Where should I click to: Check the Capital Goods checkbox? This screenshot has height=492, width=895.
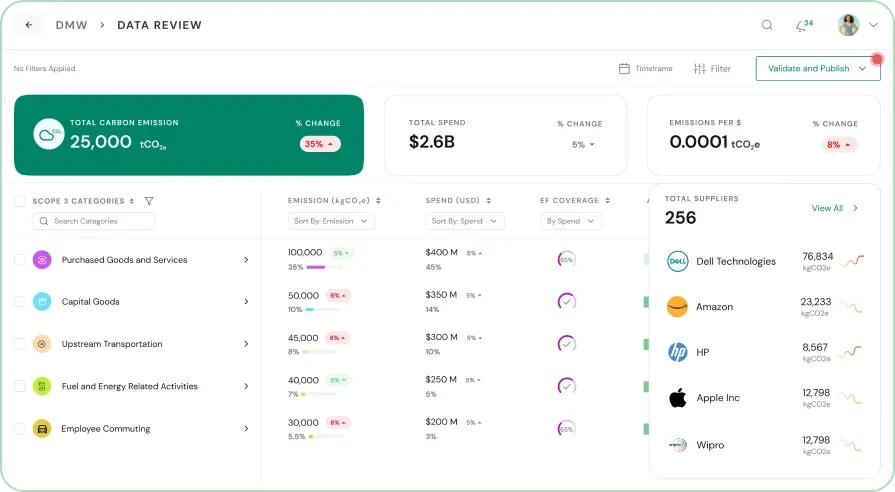point(20,301)
